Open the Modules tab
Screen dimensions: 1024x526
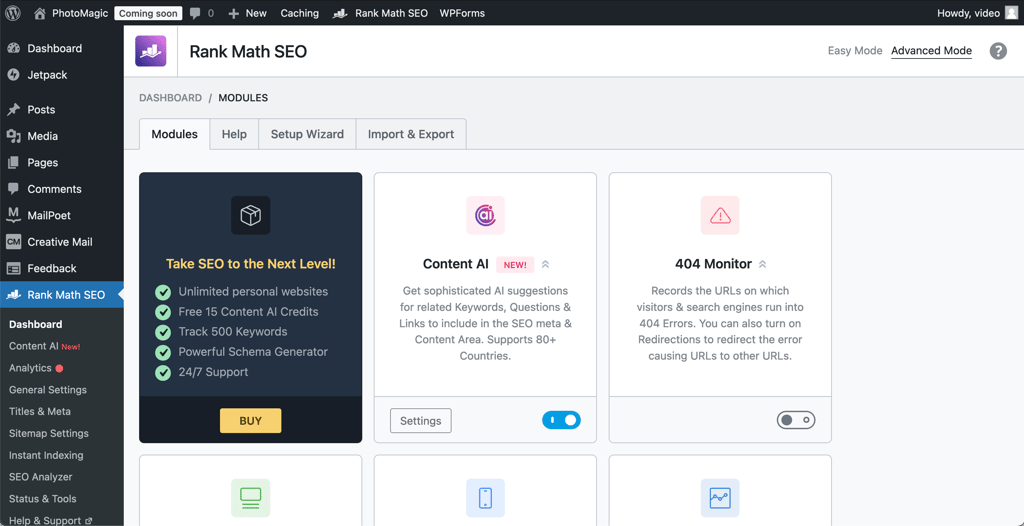[x=174, y=134]
